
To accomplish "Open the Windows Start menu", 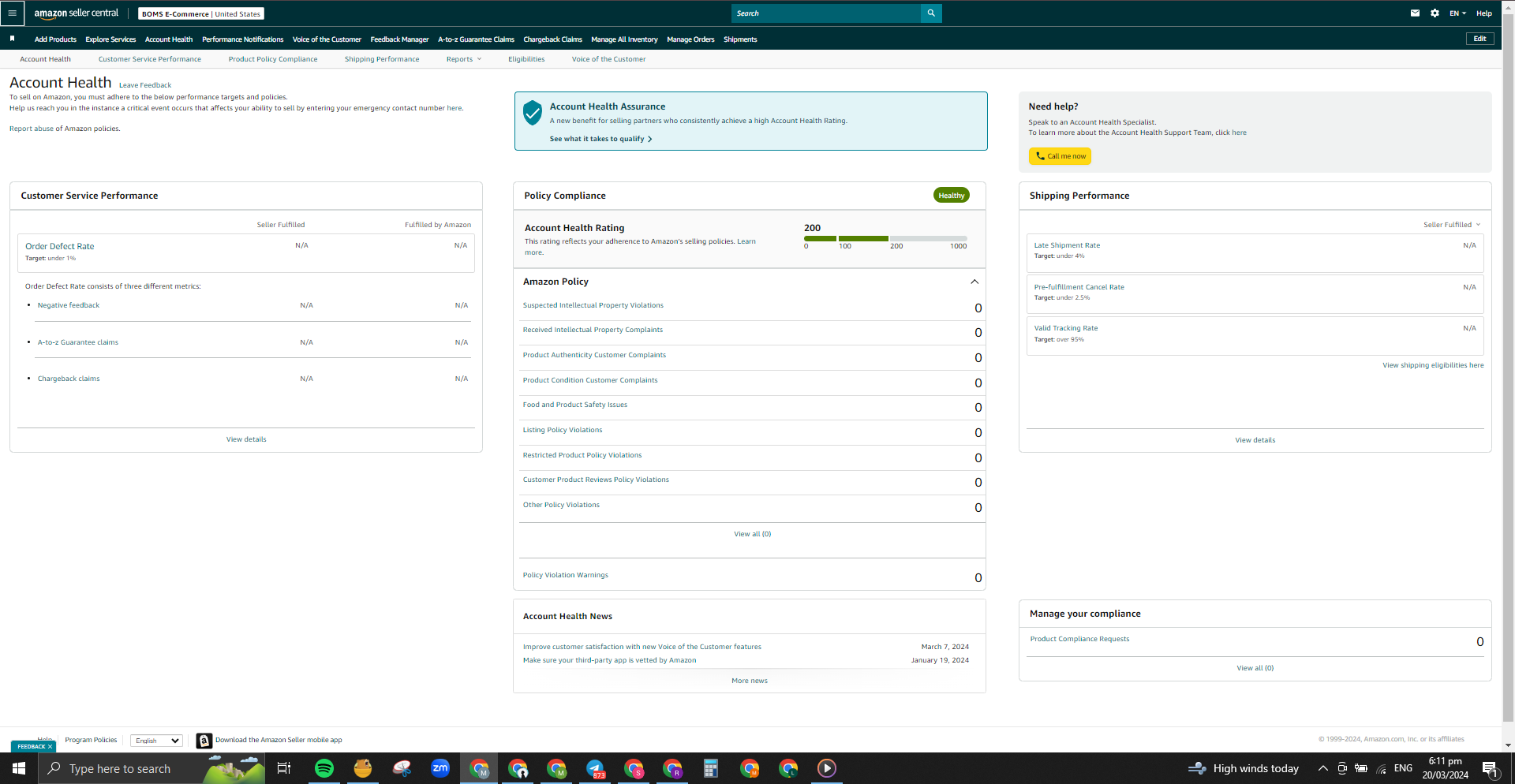I will point(19,768).
